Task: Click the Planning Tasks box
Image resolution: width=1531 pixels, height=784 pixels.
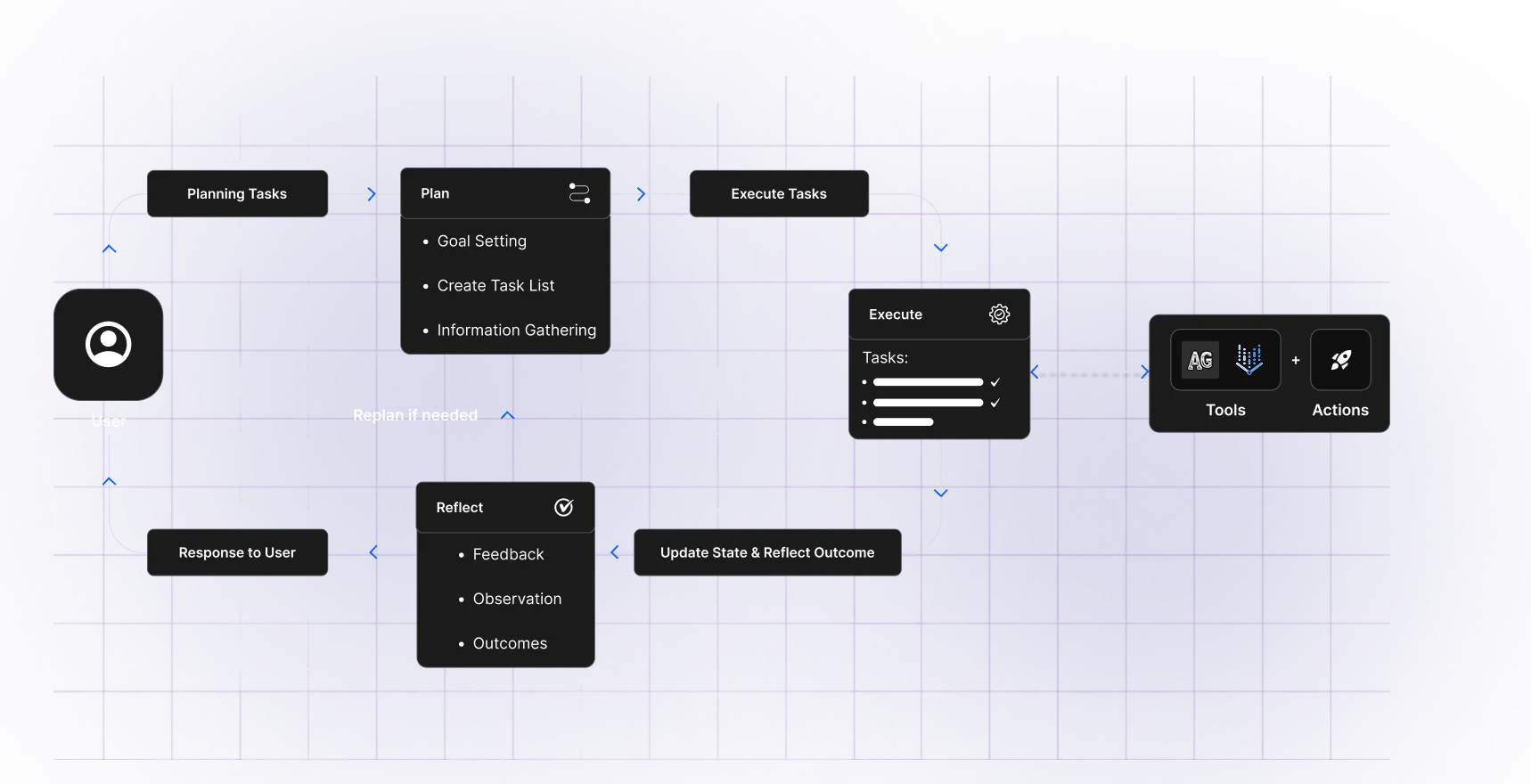Action: click(237, 194)
